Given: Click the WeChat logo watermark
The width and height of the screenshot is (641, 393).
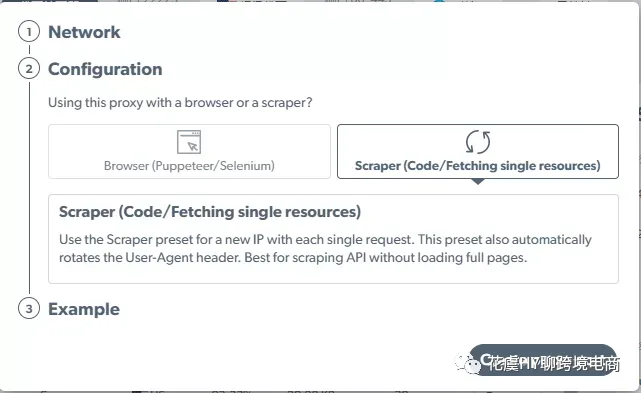Looking at the screenshot, I should pyautogui.click(x=468, y=363).
